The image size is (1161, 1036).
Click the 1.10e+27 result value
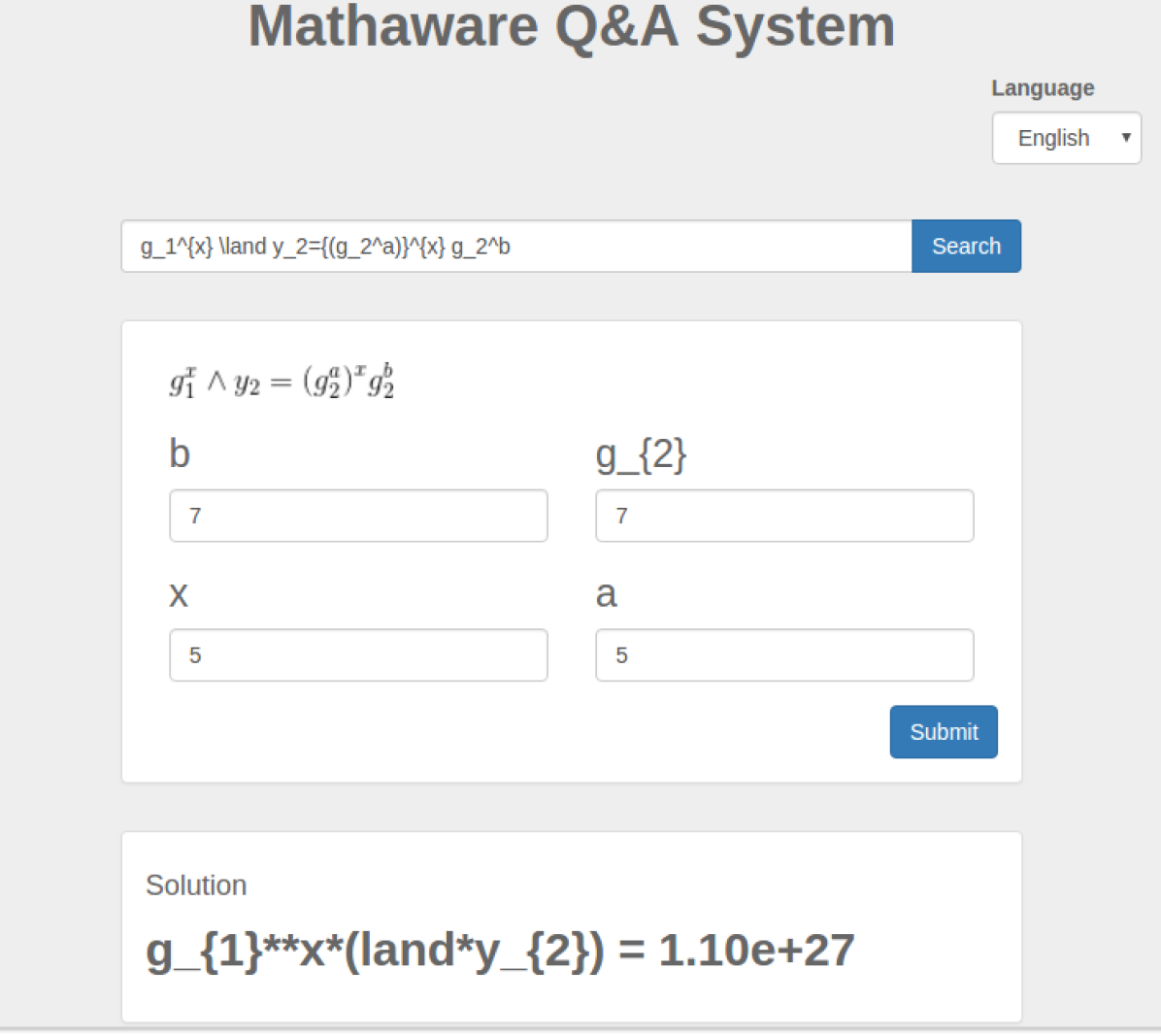tap(757, 951)
